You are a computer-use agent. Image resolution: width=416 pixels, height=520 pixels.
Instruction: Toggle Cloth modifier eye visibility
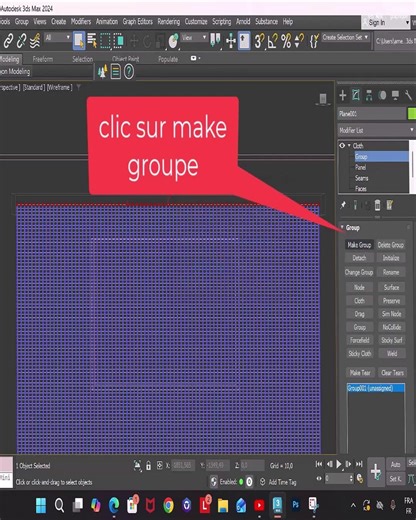coord(342,146)
